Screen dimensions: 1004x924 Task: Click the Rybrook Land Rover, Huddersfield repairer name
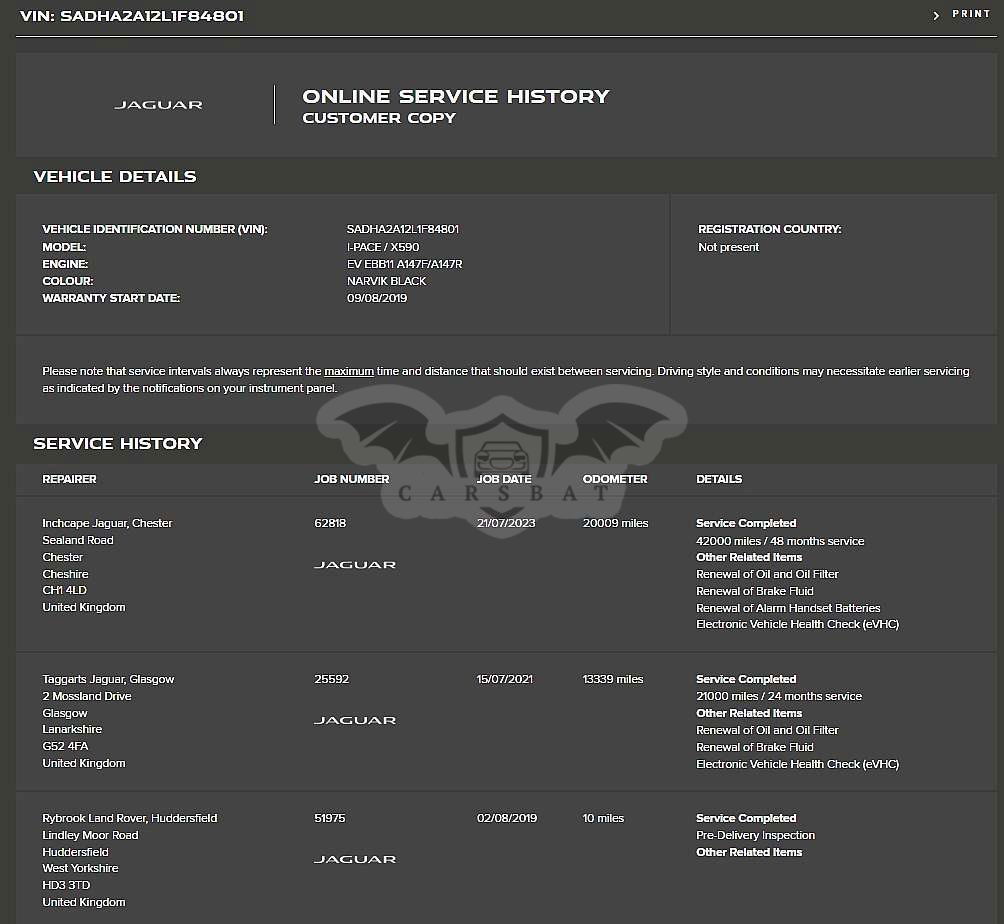pyautogui.click(x=129, y=818)
